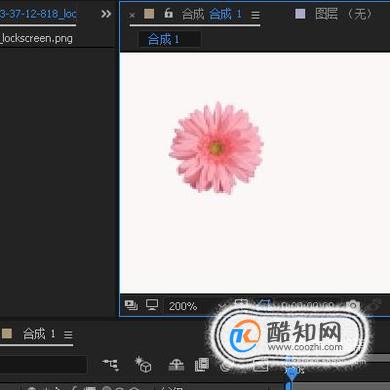
Task: Toggle the composition viewer lock icon
Action: 169,13
